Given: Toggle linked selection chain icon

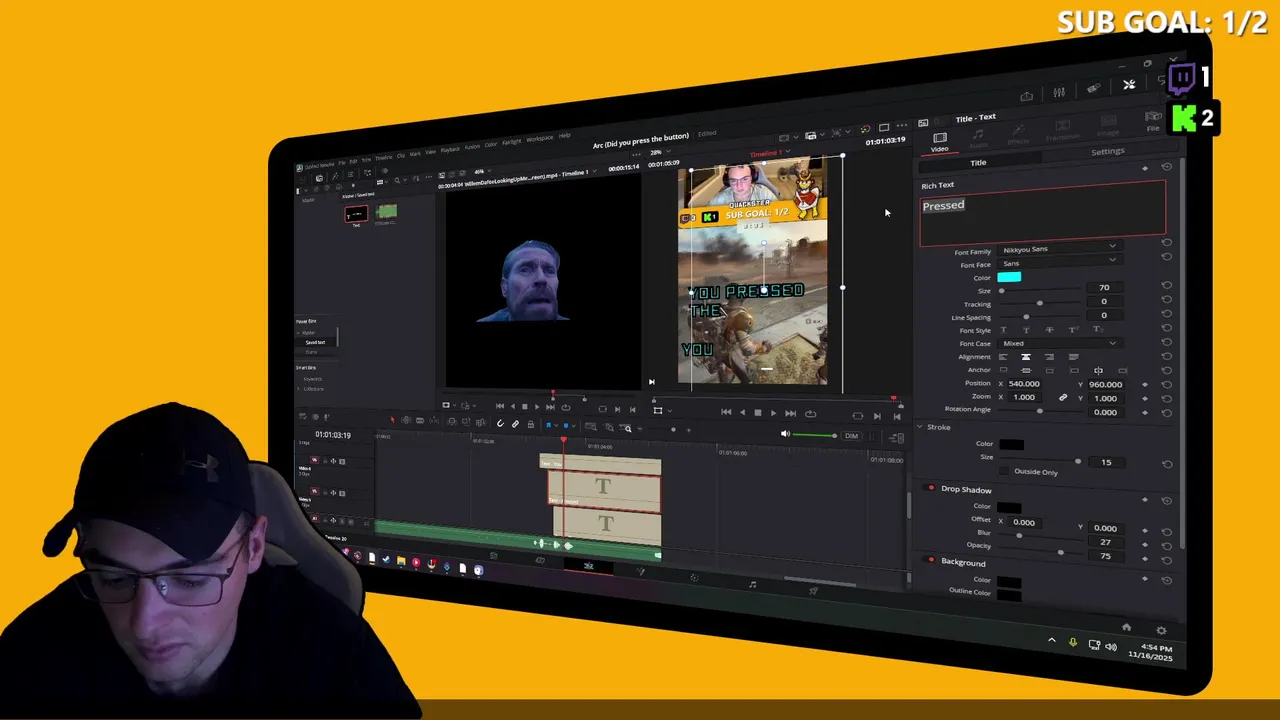Looking at the screenshot, I should coord(516,424).
